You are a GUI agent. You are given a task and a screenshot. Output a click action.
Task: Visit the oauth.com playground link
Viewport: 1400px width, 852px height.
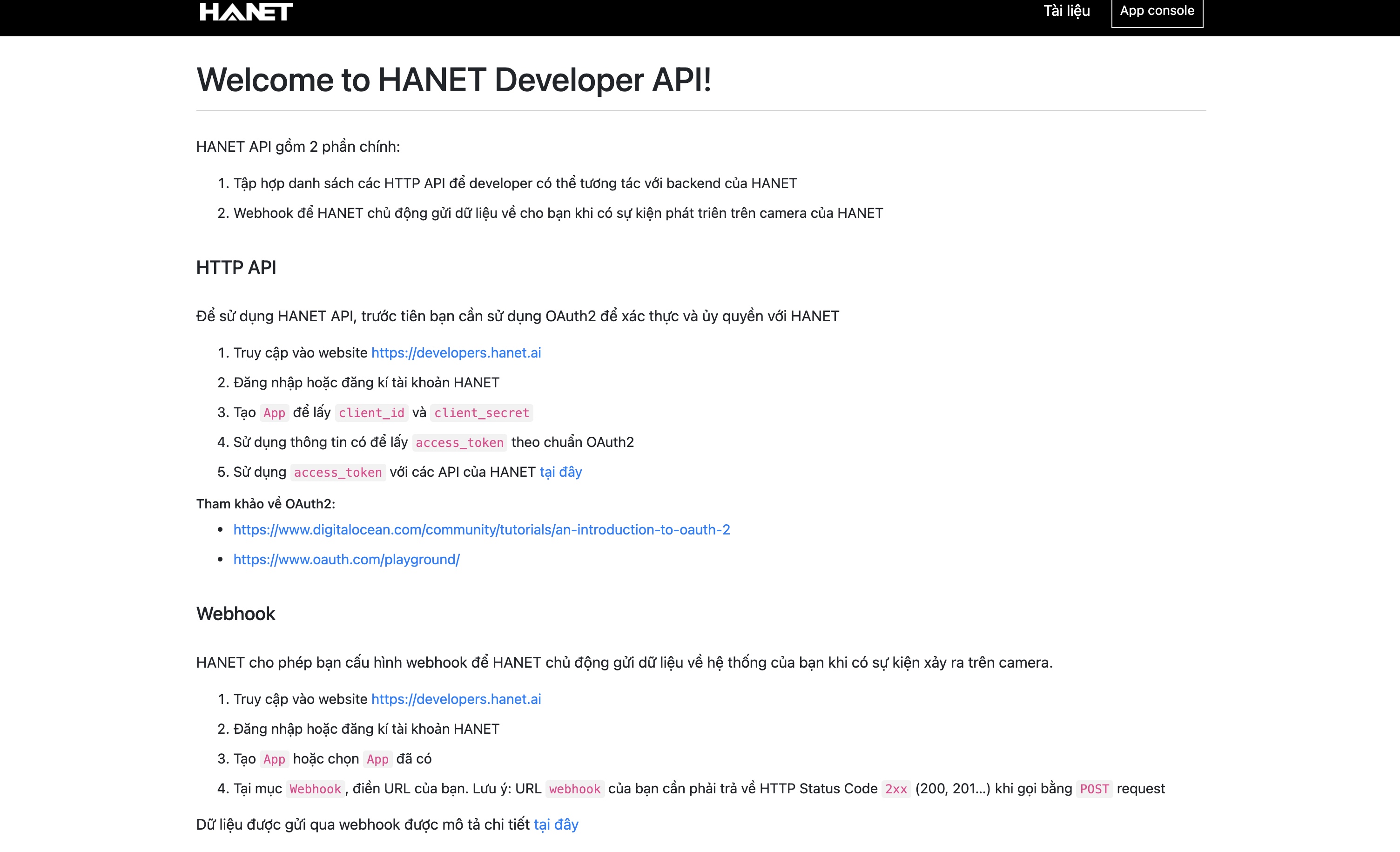346,559
